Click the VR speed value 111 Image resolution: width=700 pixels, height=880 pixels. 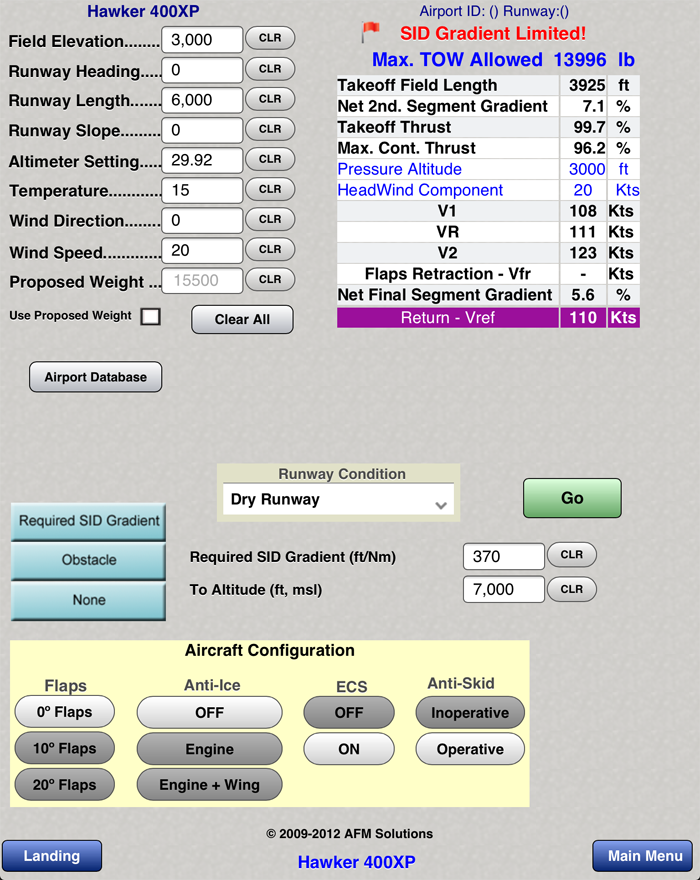[583, 232]
